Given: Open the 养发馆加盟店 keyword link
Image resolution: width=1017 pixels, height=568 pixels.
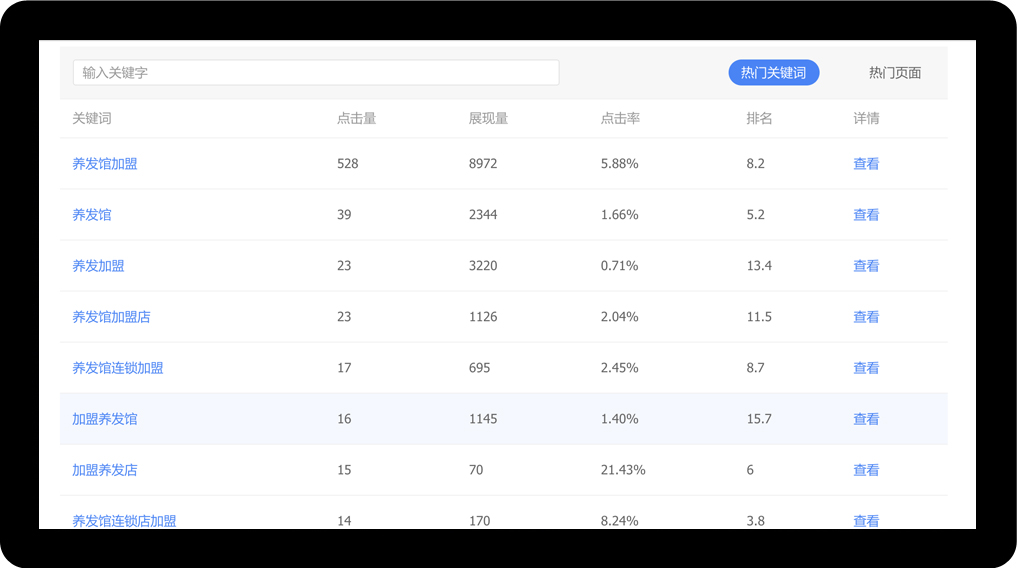Looking at the screenshot, I should point(111,317).
